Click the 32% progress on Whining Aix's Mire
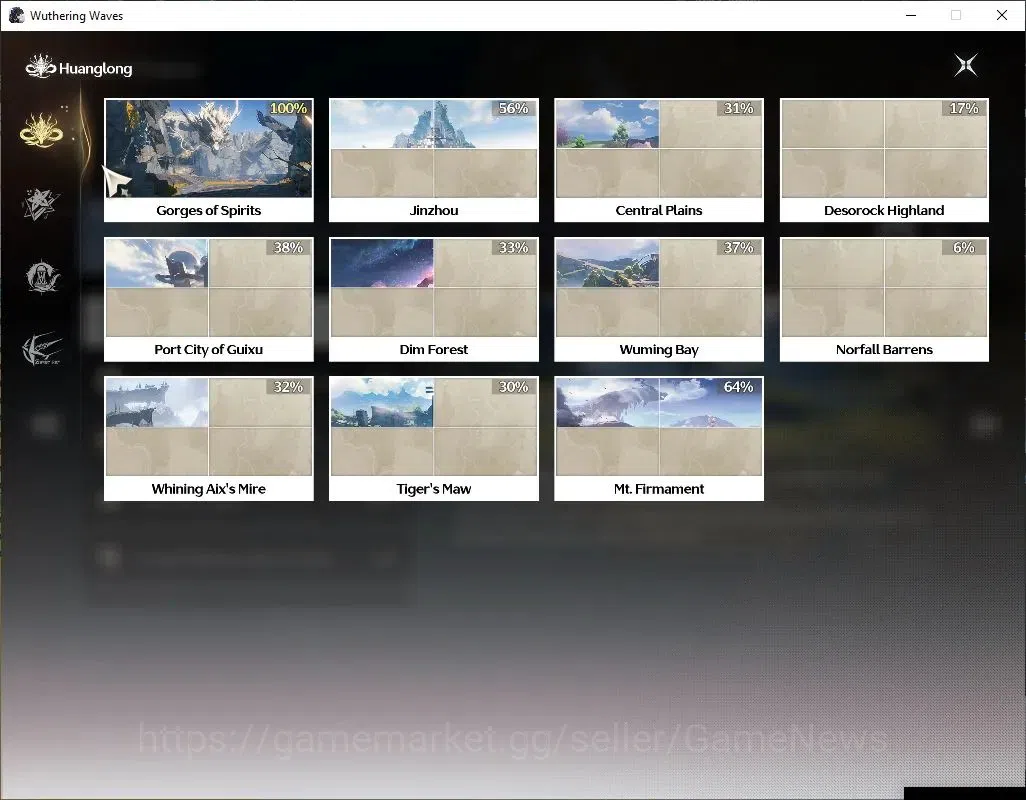This screenshot has height=800, width=1026. 289,387
